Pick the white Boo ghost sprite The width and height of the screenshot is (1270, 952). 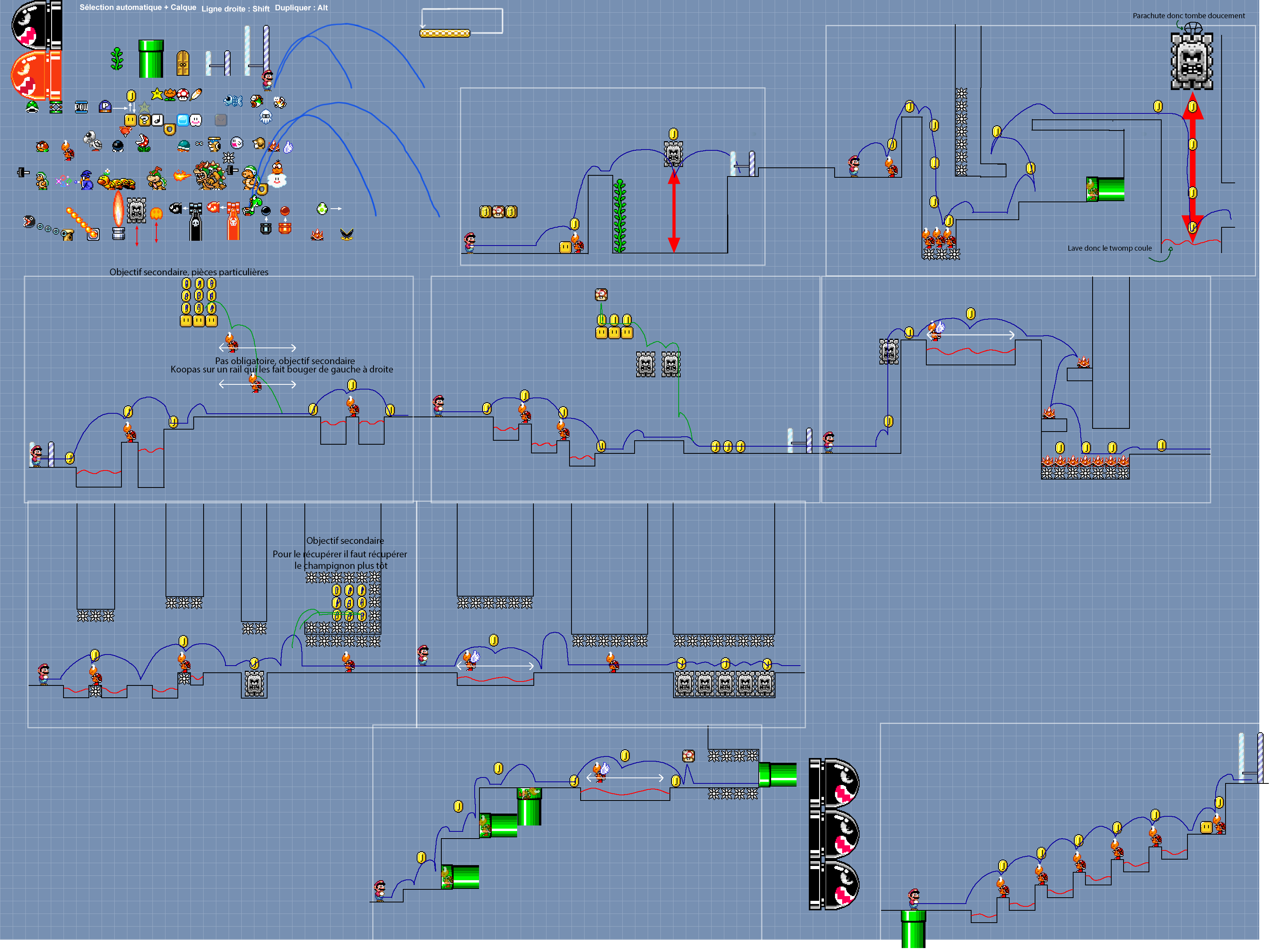tap(237, 142)
